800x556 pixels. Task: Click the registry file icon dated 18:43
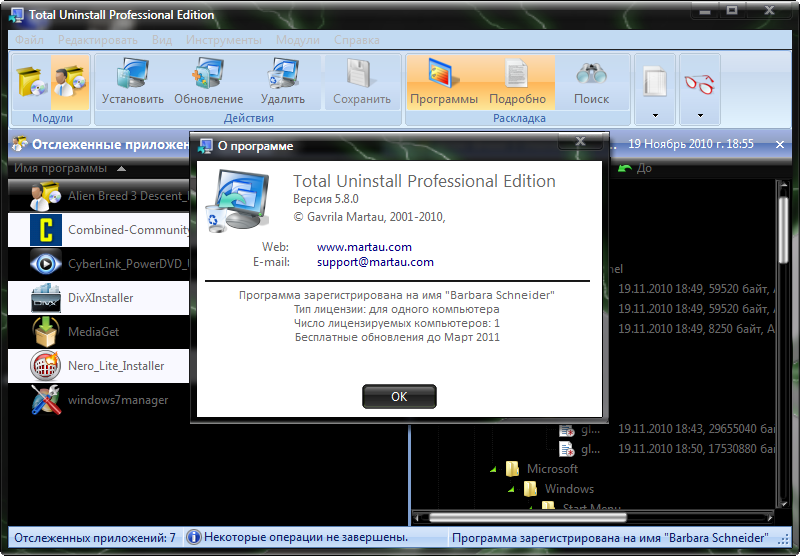tap(566, 429)
